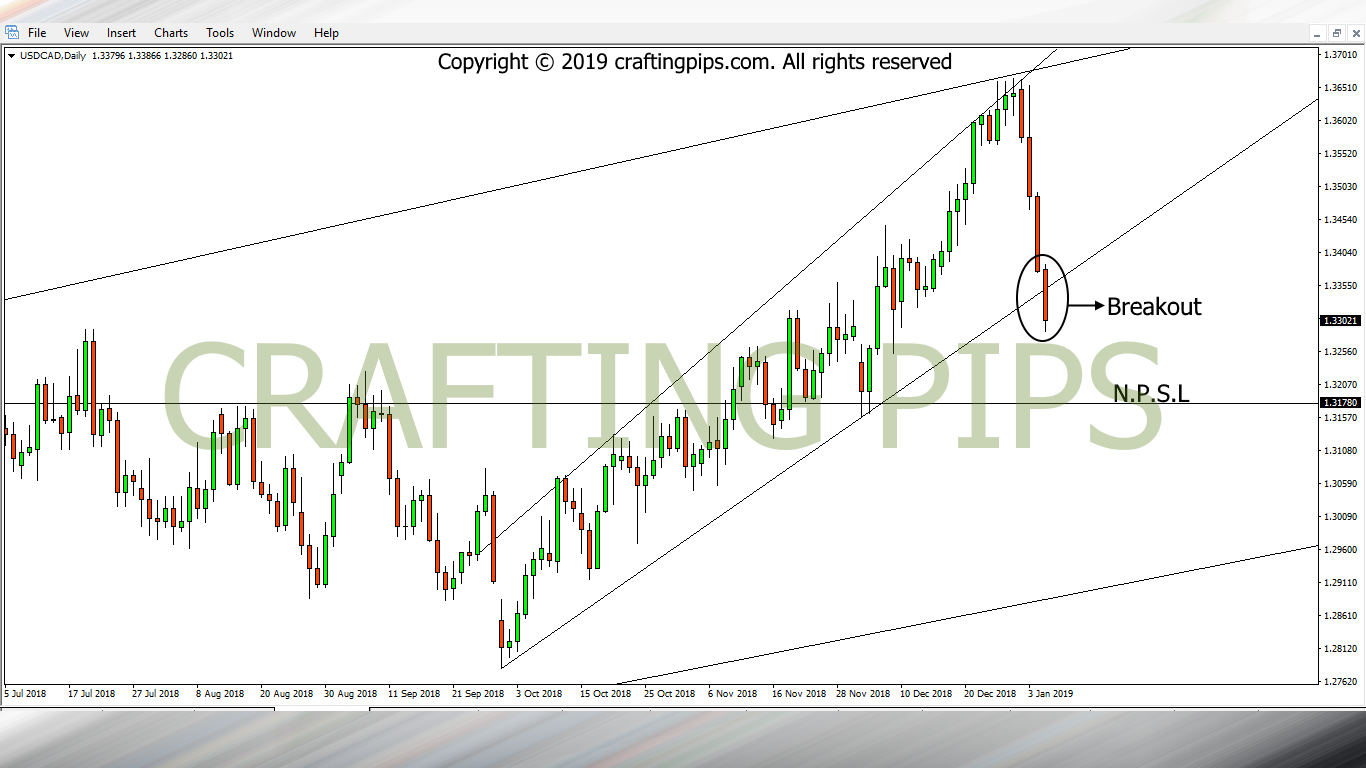Click the 20 Aug 2018 date label
The image size is (1366, 768).
[x=286, y=693]
